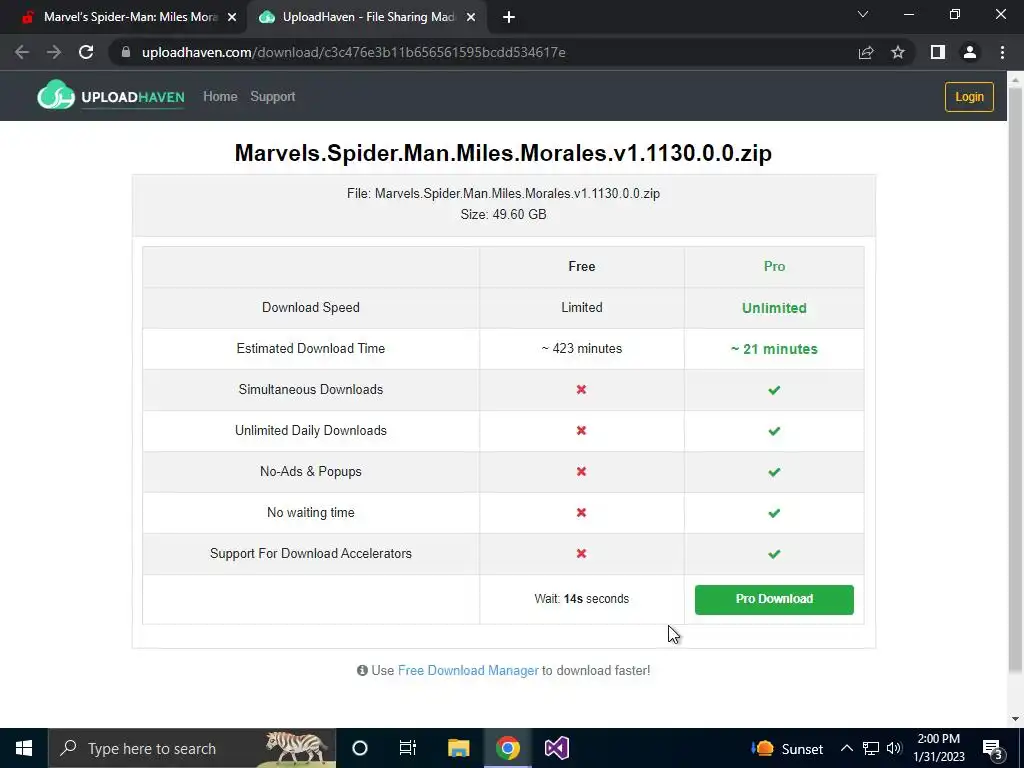Click the info icon beside Free Download Manager
Image resolution: width=1024 pixels, height=768 pixels.
(362, 670)
